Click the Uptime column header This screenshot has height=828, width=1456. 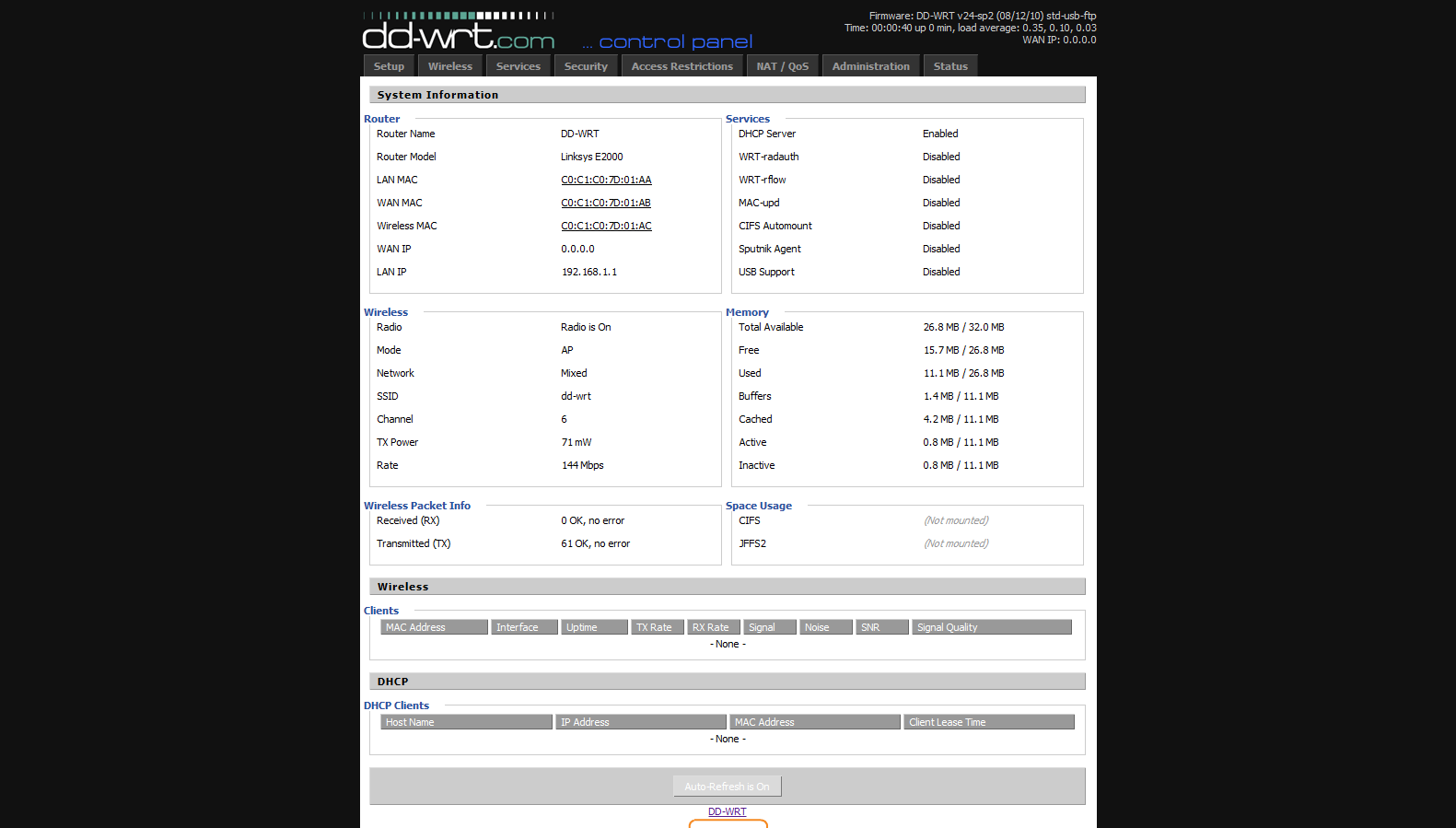(x=594, y=627)
